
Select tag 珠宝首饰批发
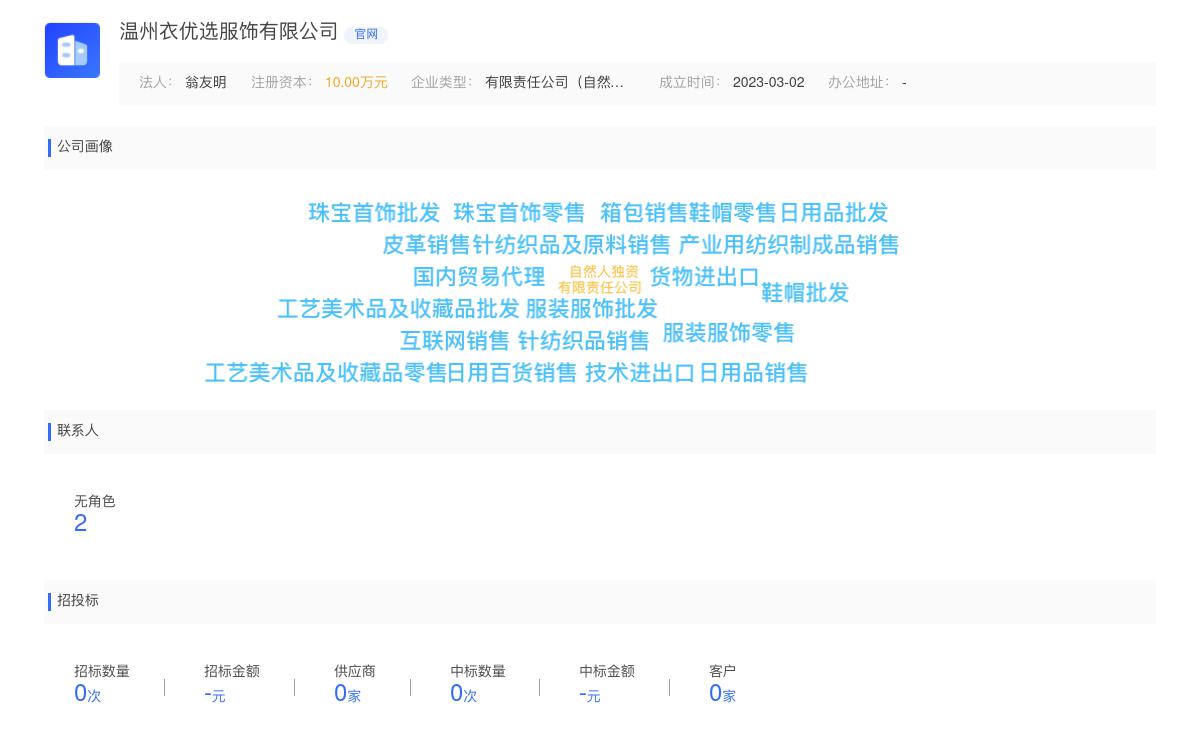374,213
